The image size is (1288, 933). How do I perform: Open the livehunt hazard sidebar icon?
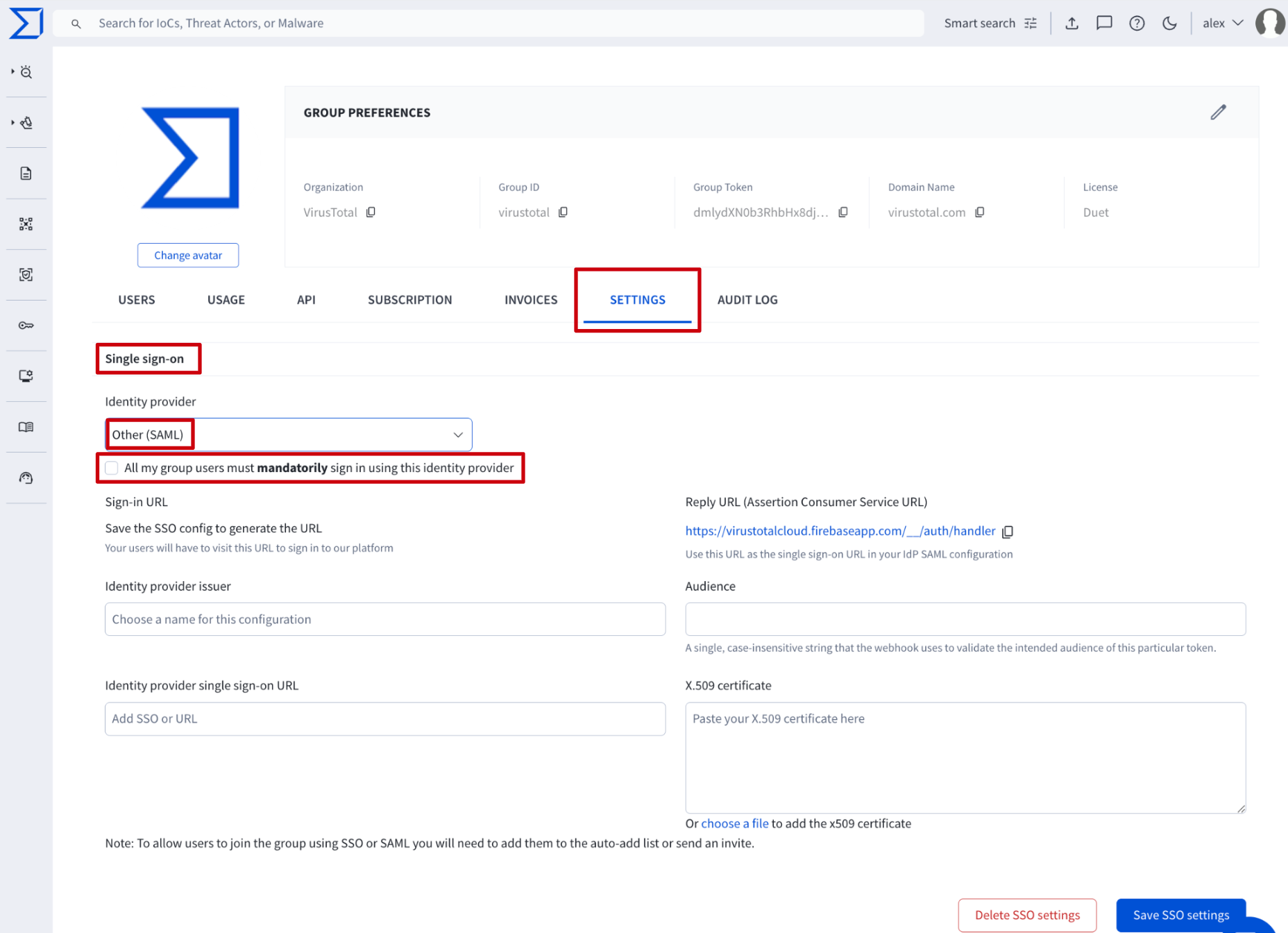[26, 123]
